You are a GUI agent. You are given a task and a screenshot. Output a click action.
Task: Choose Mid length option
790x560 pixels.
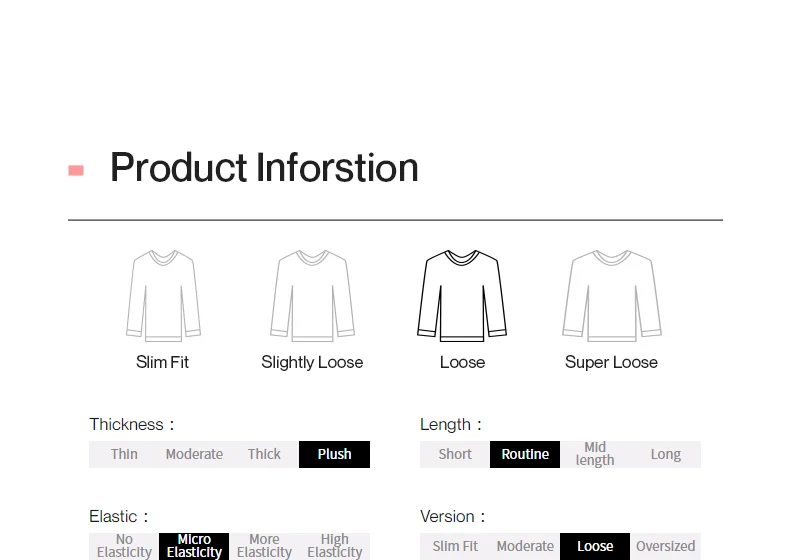pos(595,454)
